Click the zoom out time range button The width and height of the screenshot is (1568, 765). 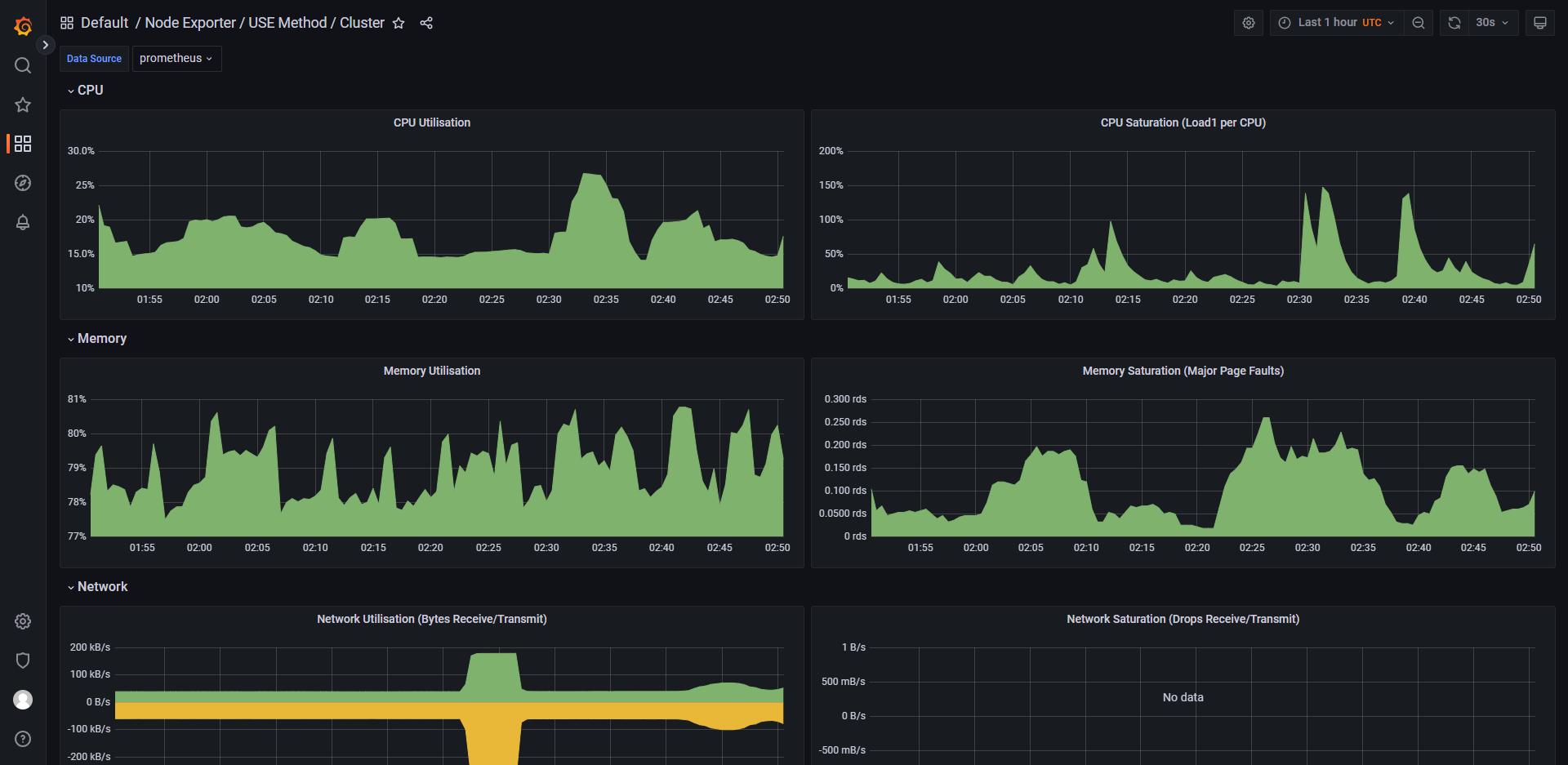[x=1419, y=23]
